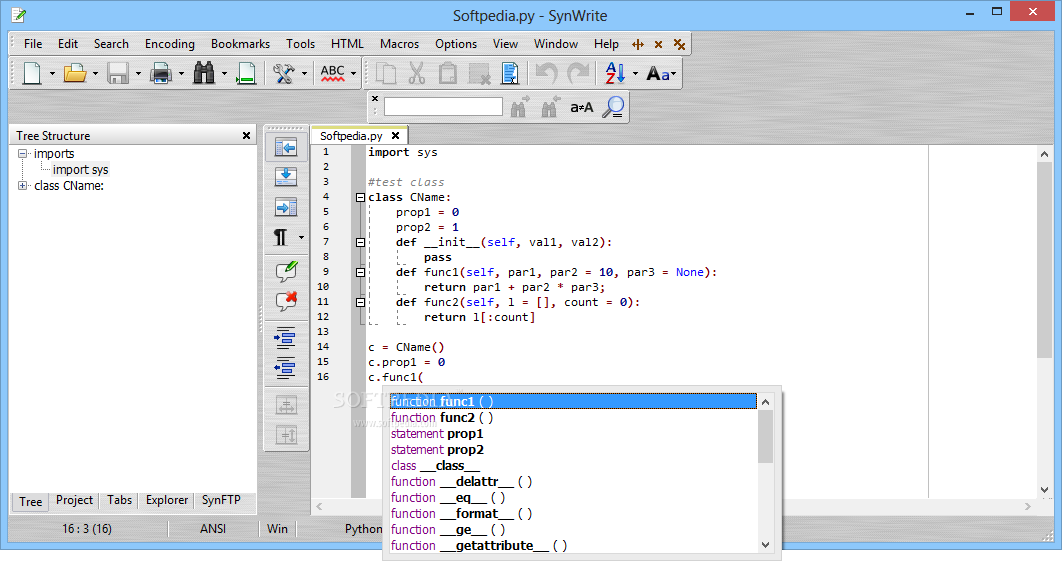Viewport: 1062px width, 561px height.
Task: Toggle left tree panel icon
Action: pos(286,147)
